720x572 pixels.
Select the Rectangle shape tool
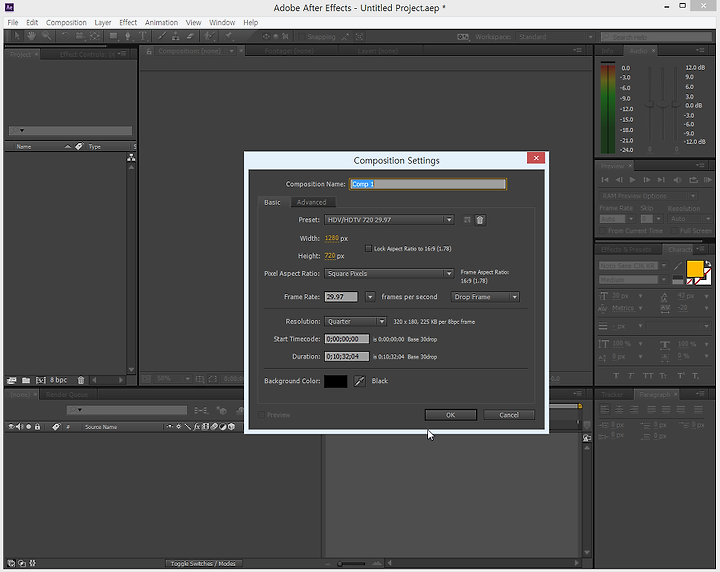click(x=113, y=36)
